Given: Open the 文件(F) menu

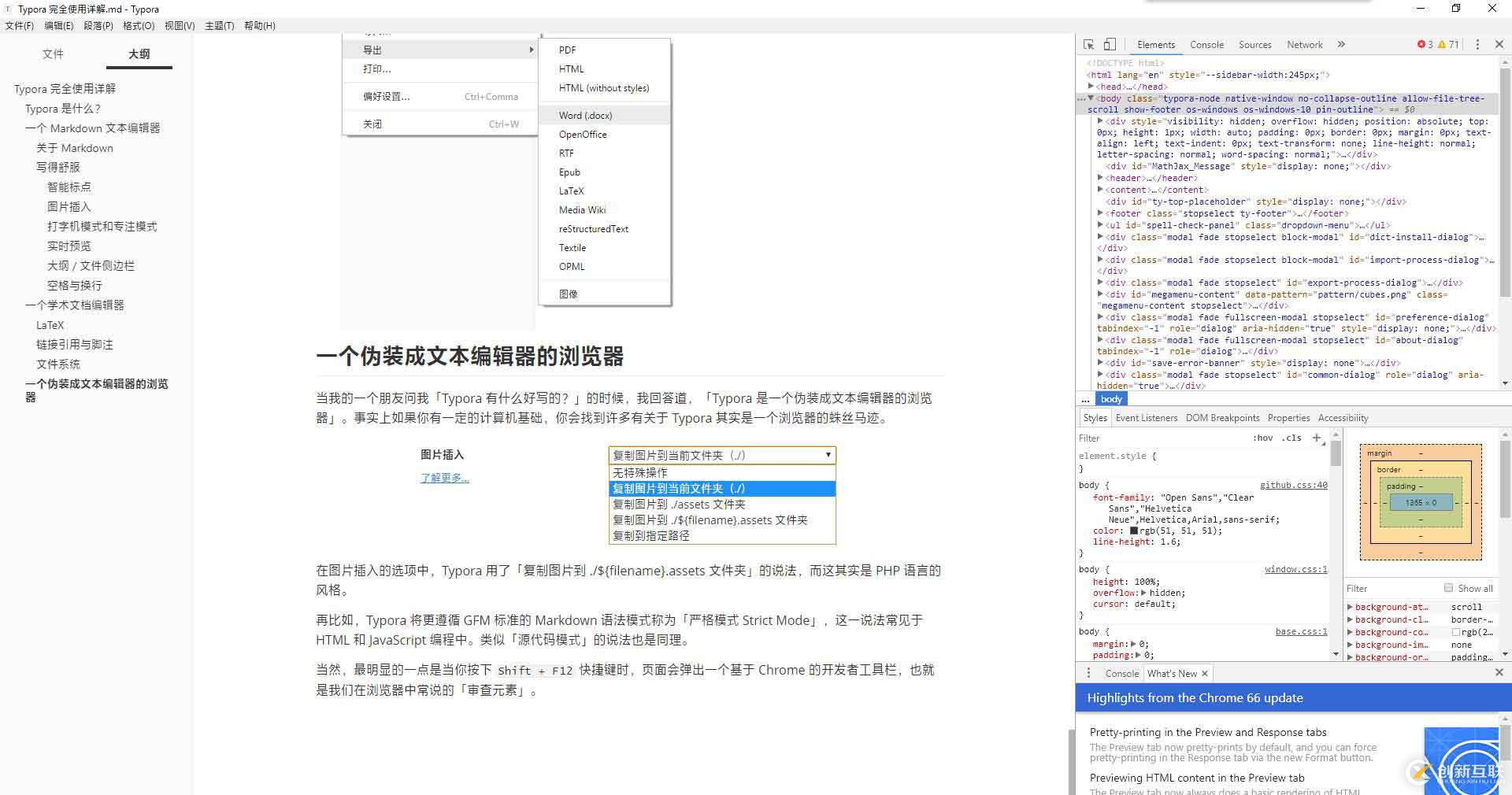Looking at the screenshot, I should point(20,26).
